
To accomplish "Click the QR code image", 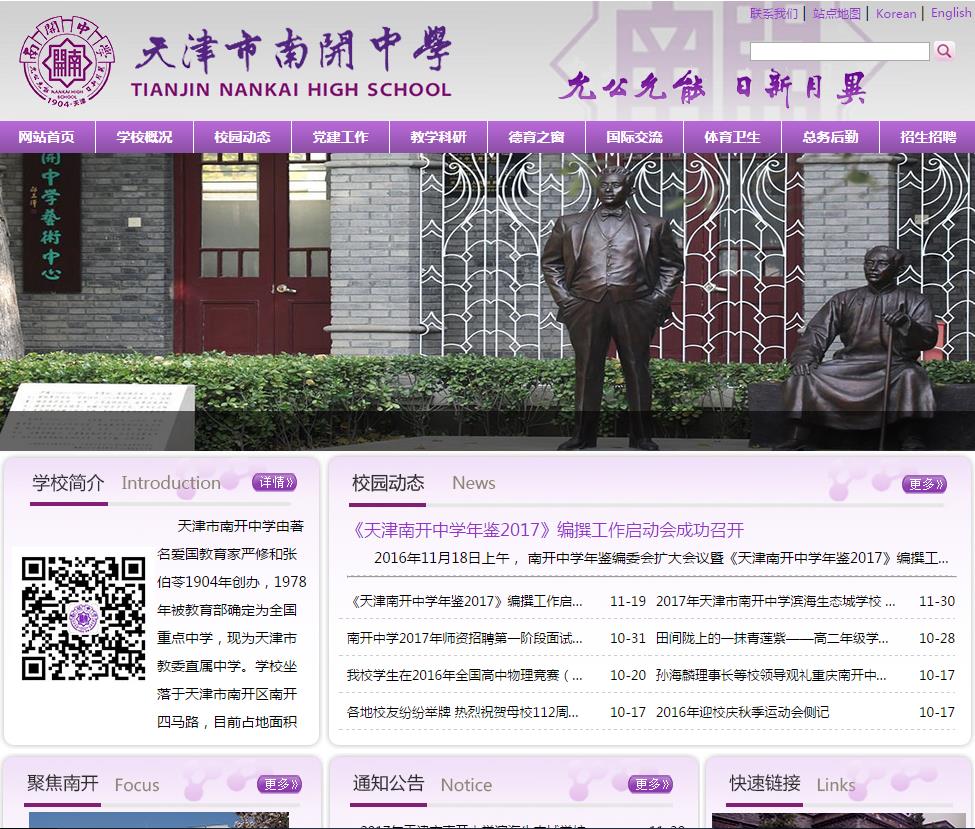I will [83, 618].
